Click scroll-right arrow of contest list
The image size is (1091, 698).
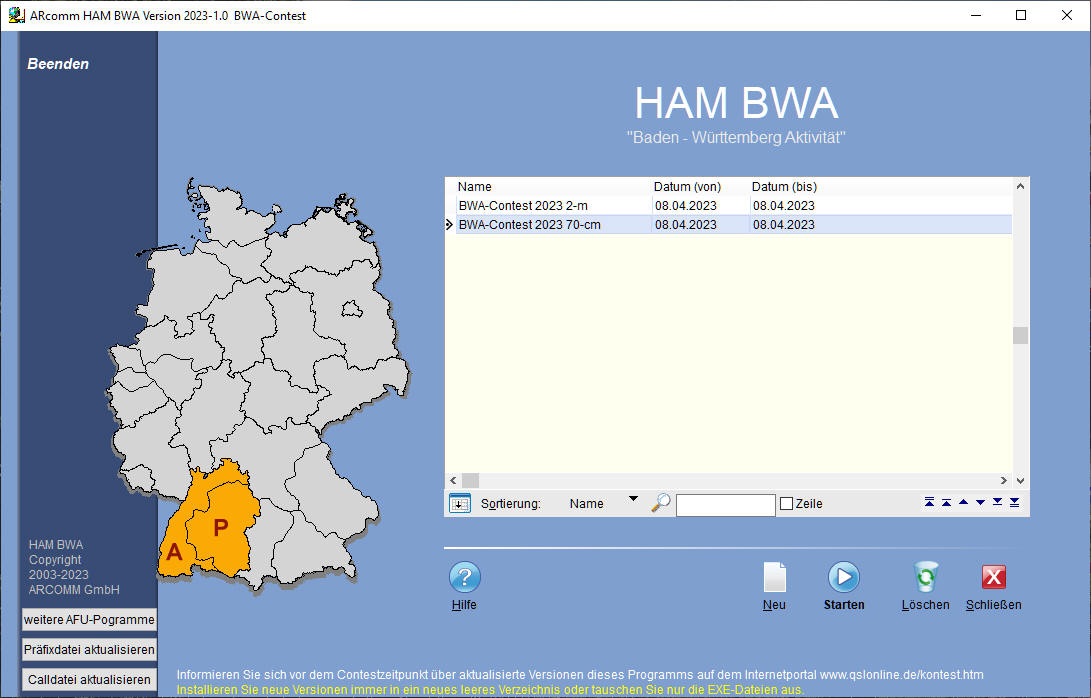[x=1003, y=480]
